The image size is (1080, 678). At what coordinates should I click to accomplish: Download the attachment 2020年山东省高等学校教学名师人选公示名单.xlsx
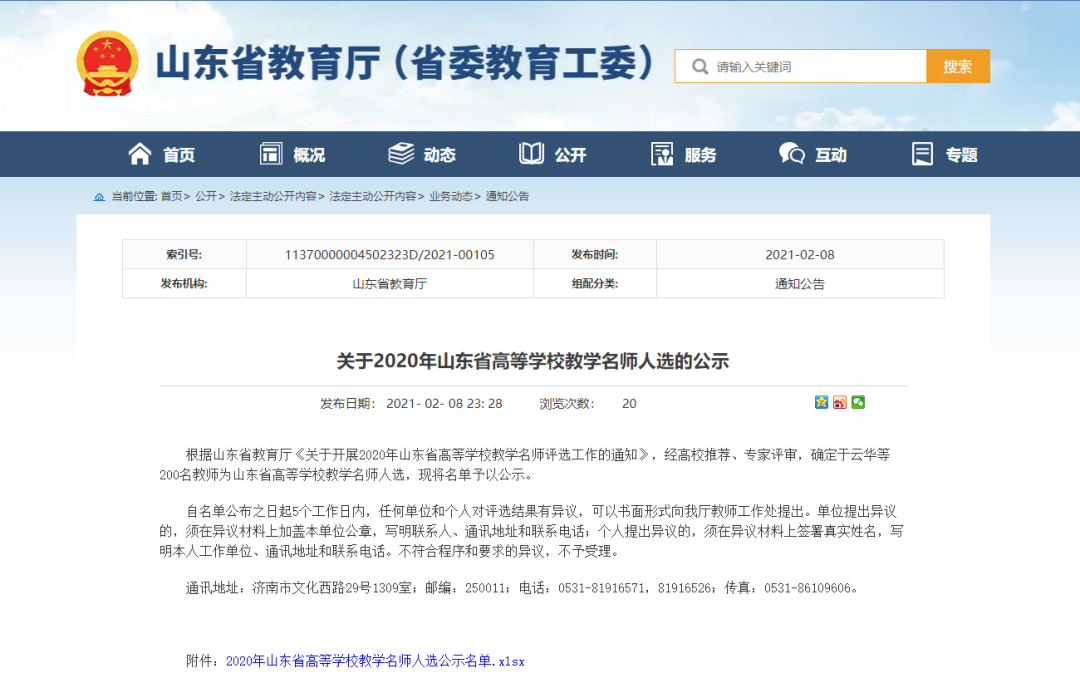click(x=375, y=661)
